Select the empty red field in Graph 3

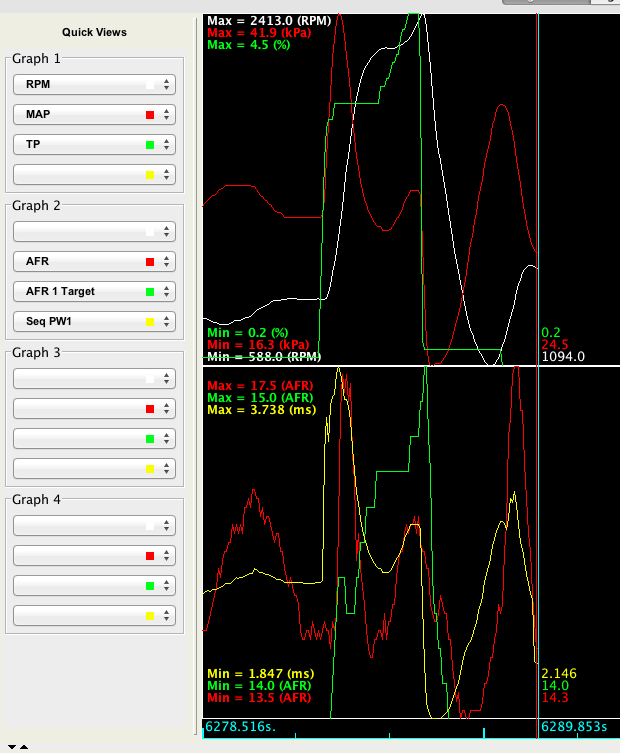click(94, 408)
